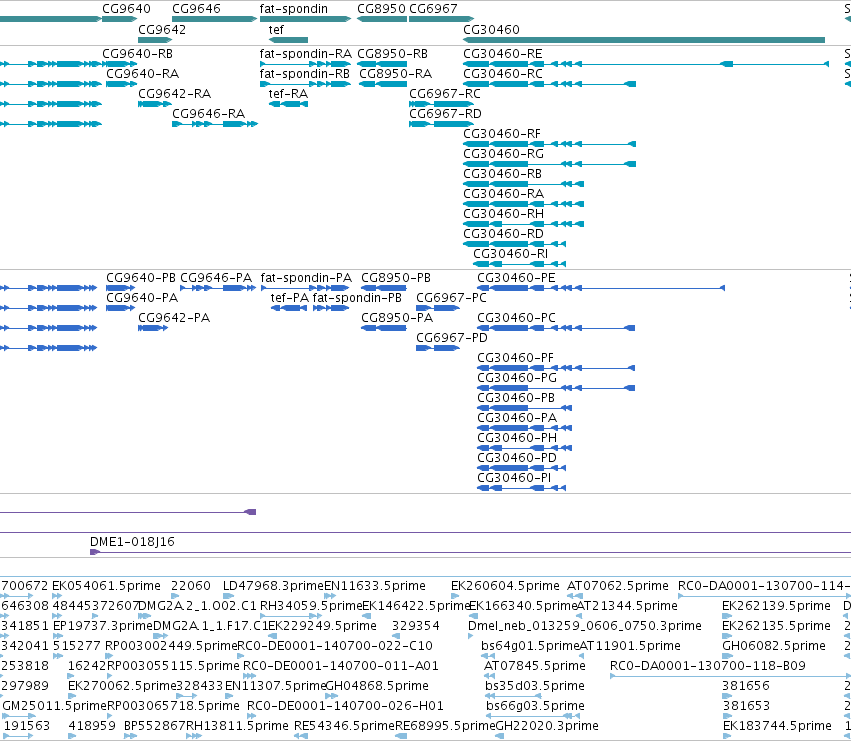
Task: Select the bs35d03.5prime EST label
Action: (x=535, y=686)
